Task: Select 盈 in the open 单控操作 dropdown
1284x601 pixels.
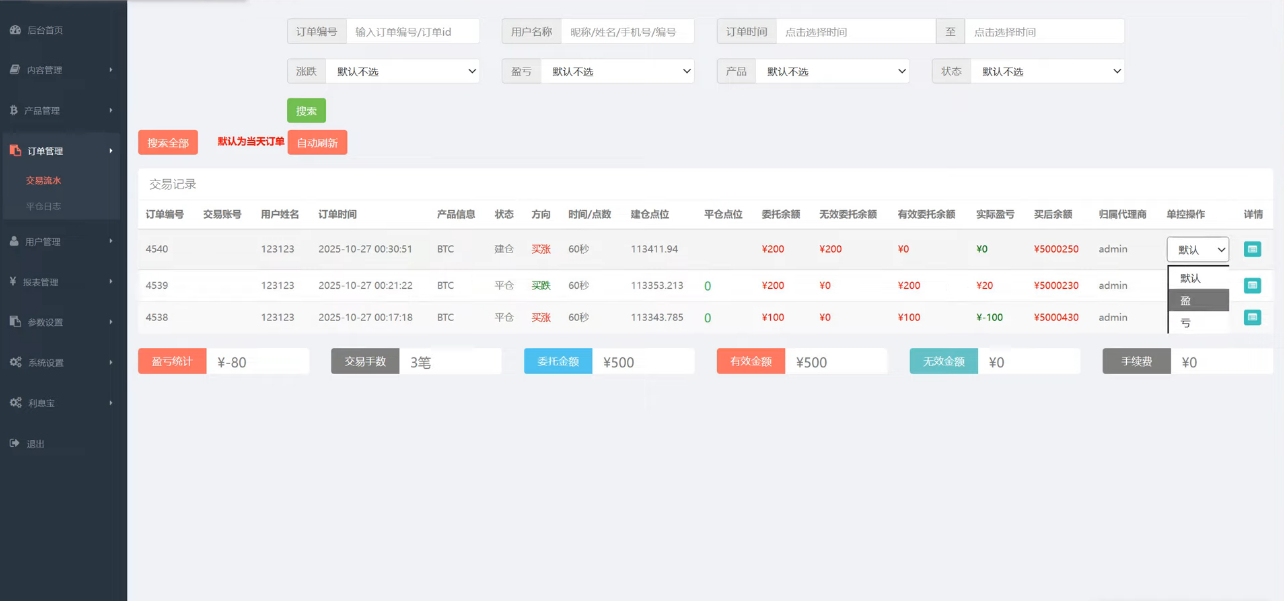Action: [x=1197, y=298]
